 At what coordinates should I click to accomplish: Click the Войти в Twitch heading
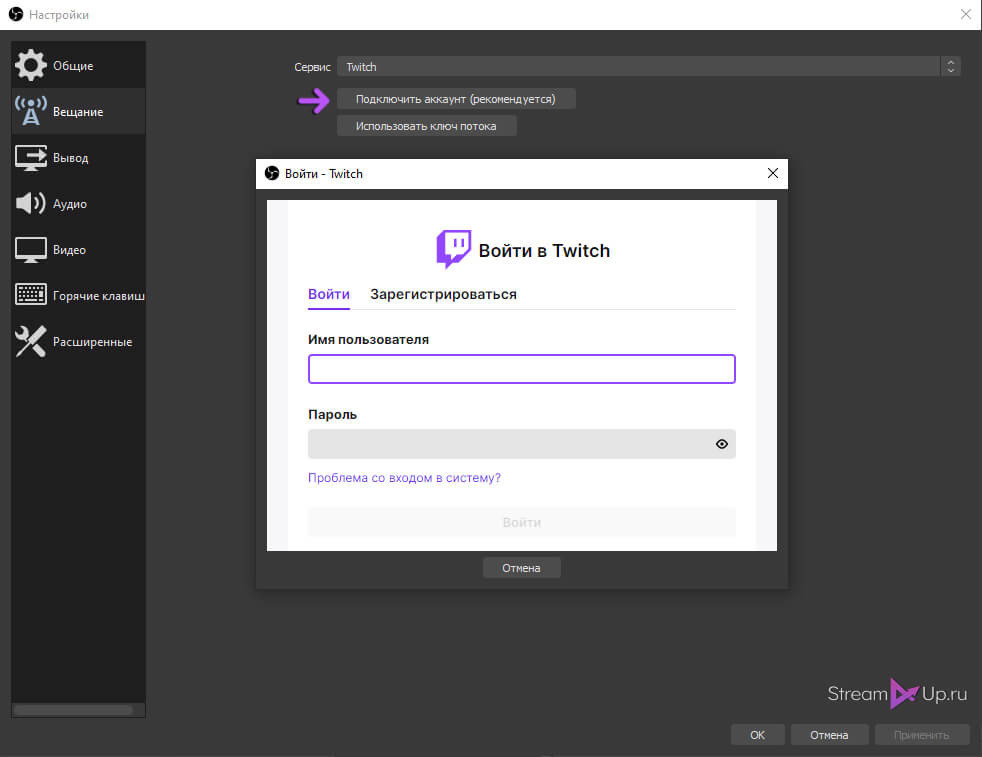pyautogui.click(x=544, y=250)
